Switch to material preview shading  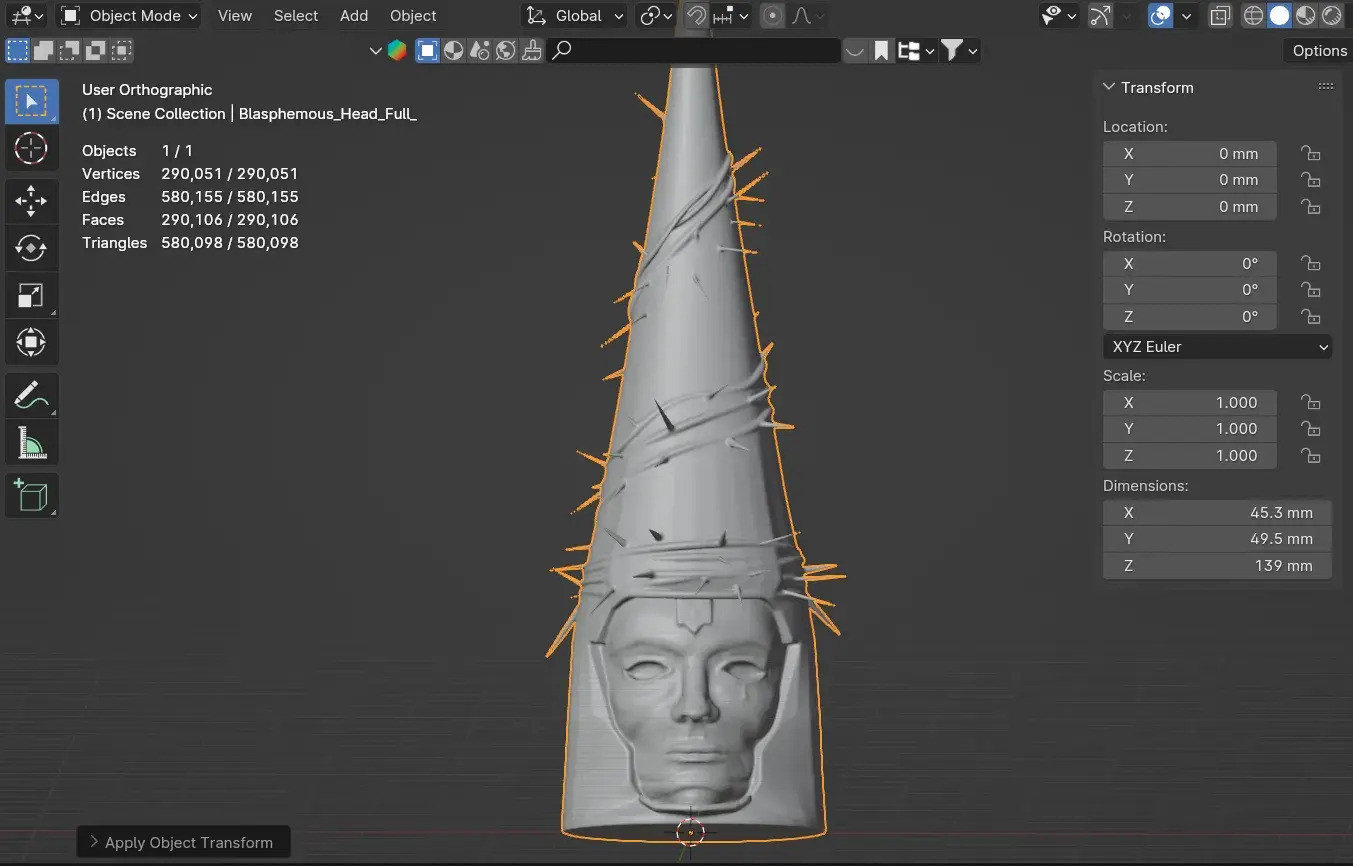point(1305,16)
